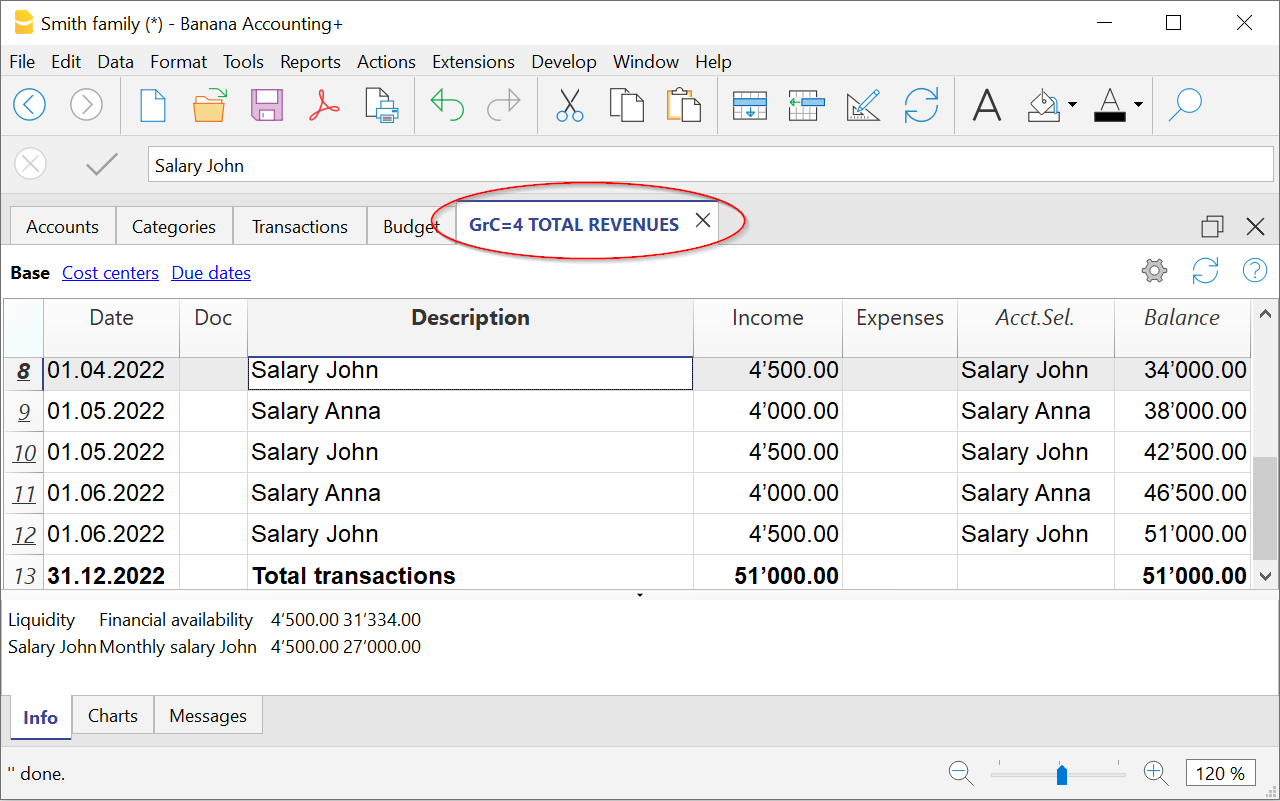Open the Find magnifier icon
1280x801 pixels.
pyautogui.click(x=1185, y=104)
